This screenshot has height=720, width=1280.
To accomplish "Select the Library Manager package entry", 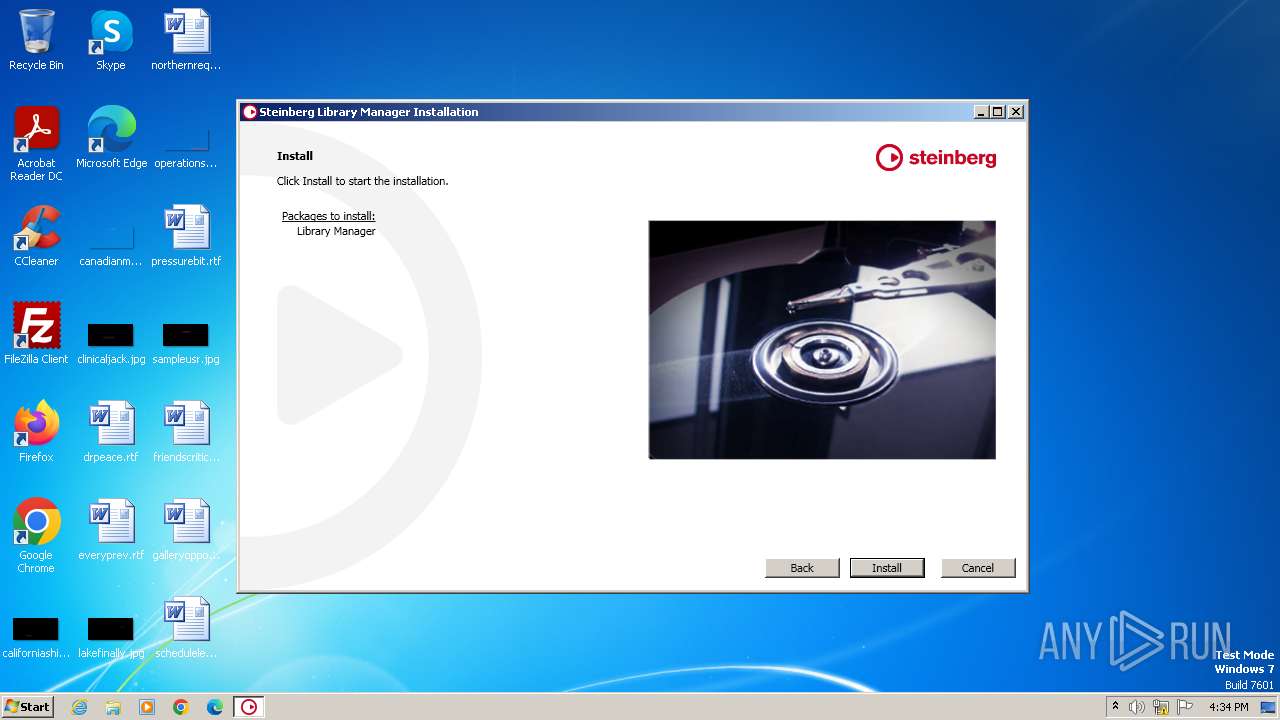I will (336, 231).
